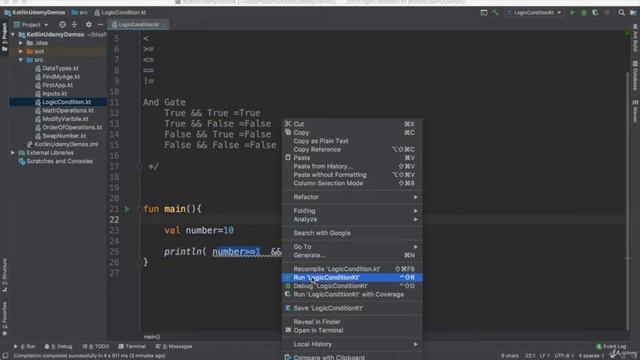Click collapse all icon in Project panel

tap(74, 24)
